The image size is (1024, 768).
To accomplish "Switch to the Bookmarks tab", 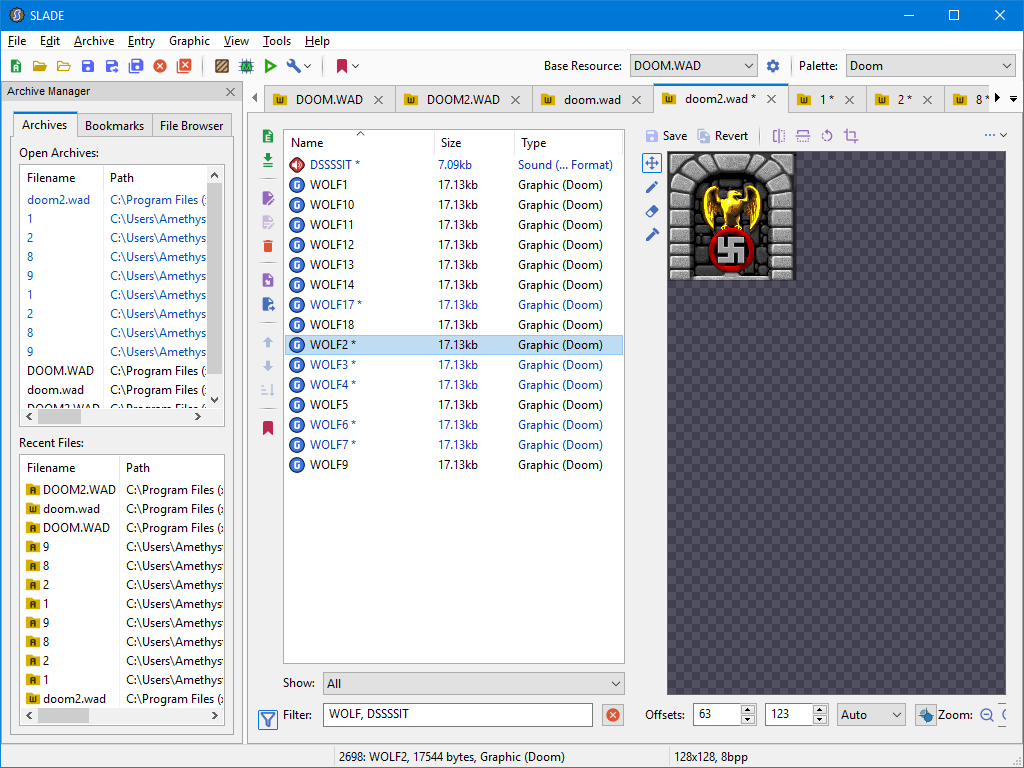I will [x=114, y=125].
